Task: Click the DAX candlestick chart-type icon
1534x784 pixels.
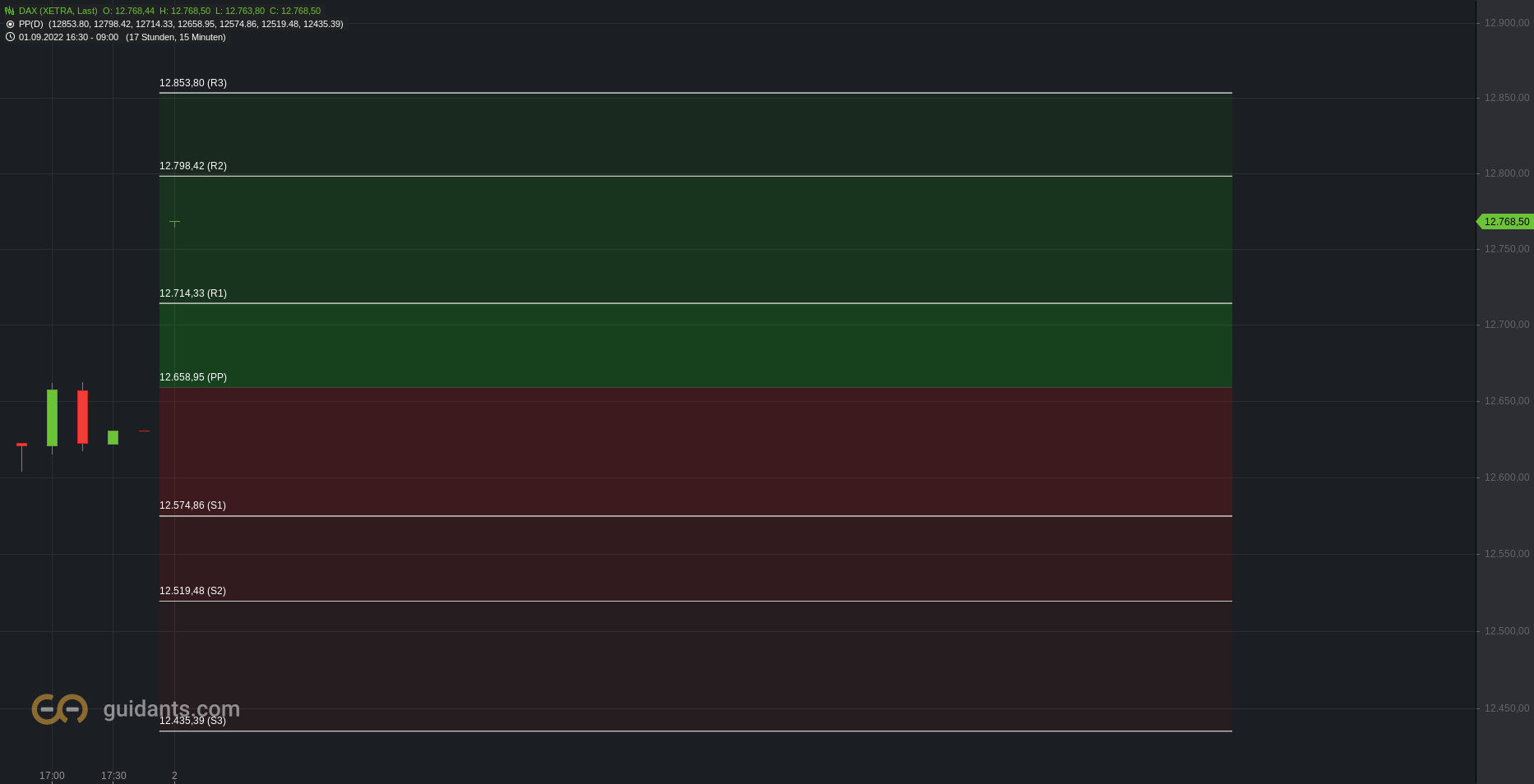Action: 10,11
